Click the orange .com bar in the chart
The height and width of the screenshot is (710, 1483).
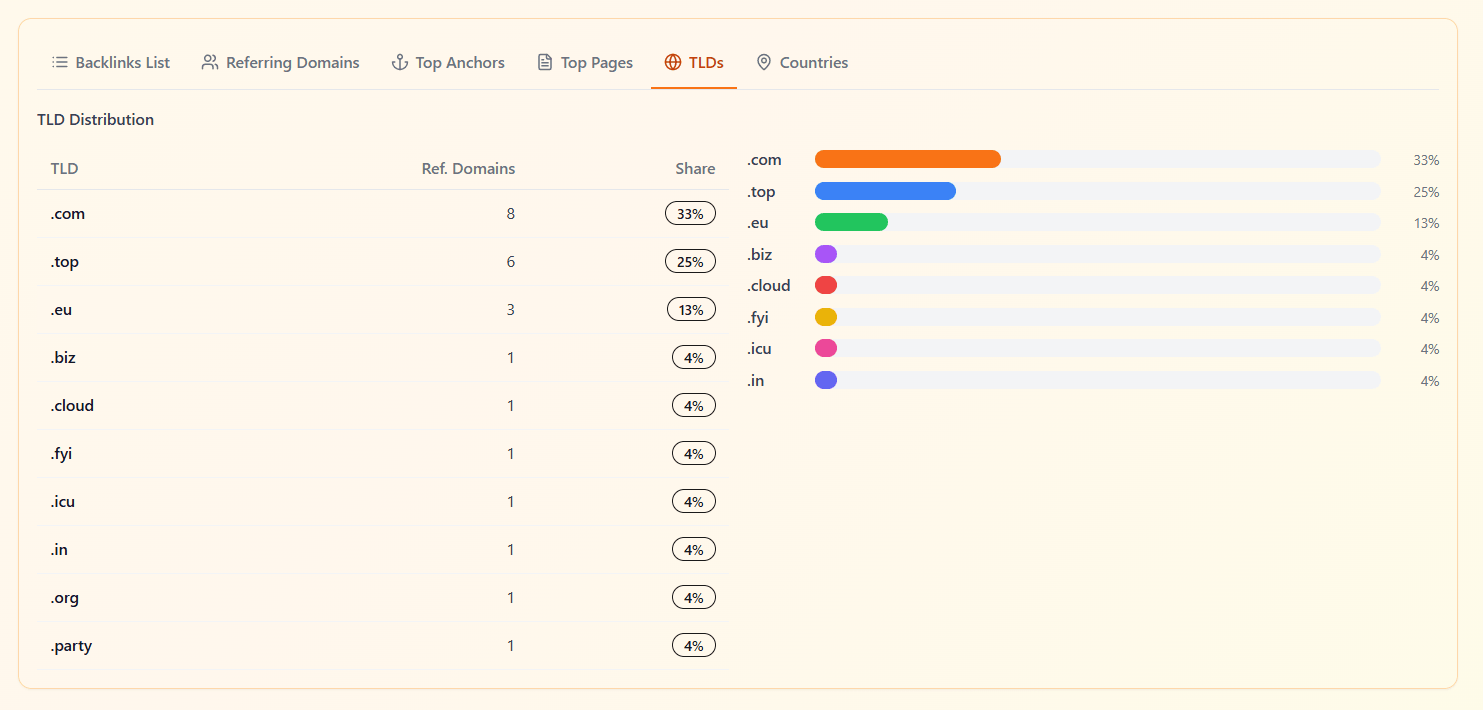[x=907, y=158]
